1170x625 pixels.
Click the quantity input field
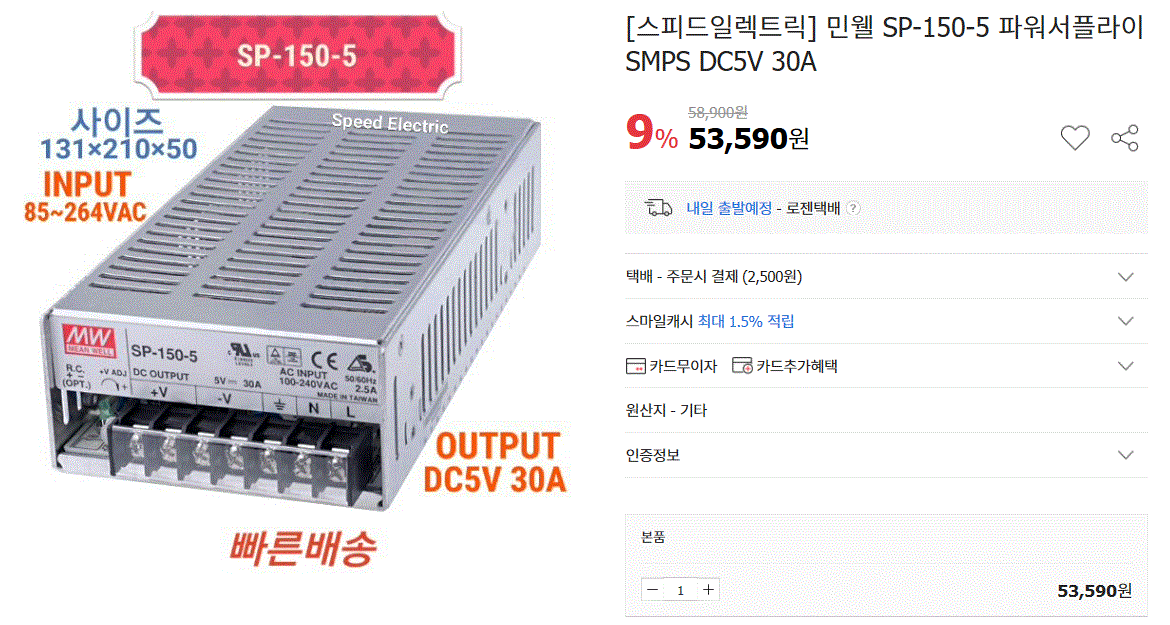coord(681,590)
